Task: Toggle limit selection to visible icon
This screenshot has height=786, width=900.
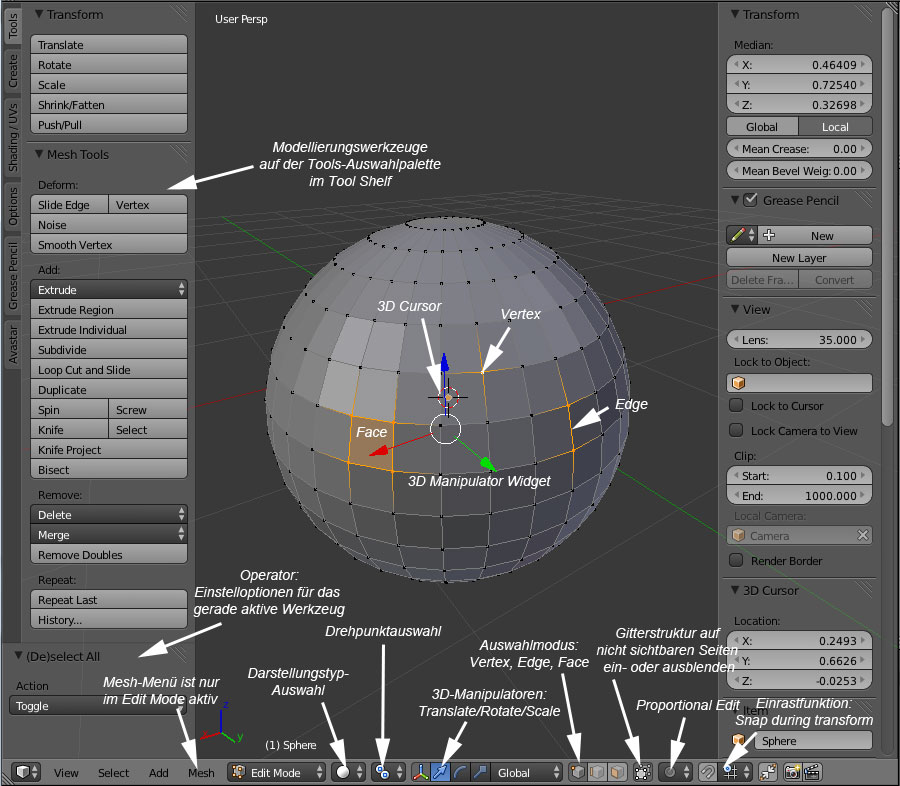Action: [x=643, y=772]
